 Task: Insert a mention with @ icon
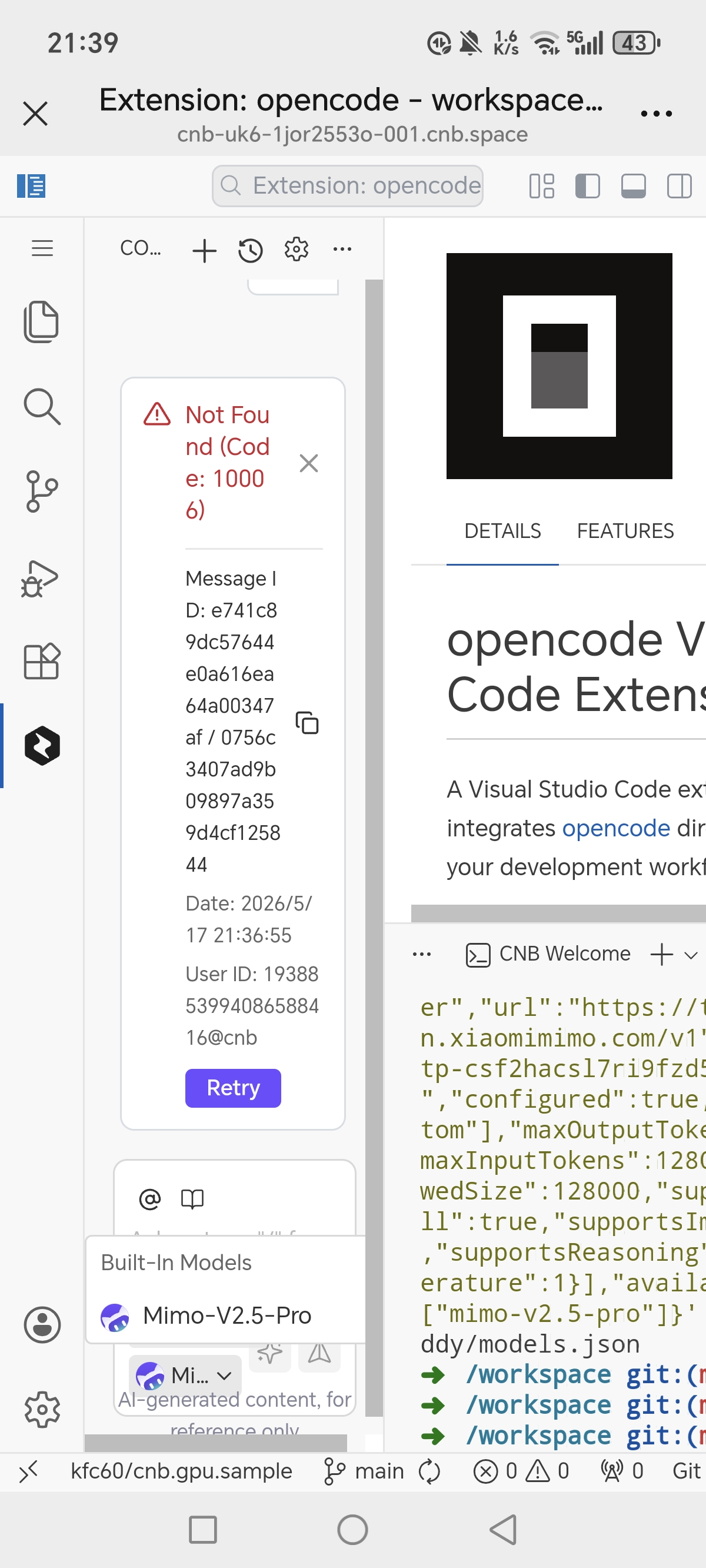click(x=149, y=1199)
